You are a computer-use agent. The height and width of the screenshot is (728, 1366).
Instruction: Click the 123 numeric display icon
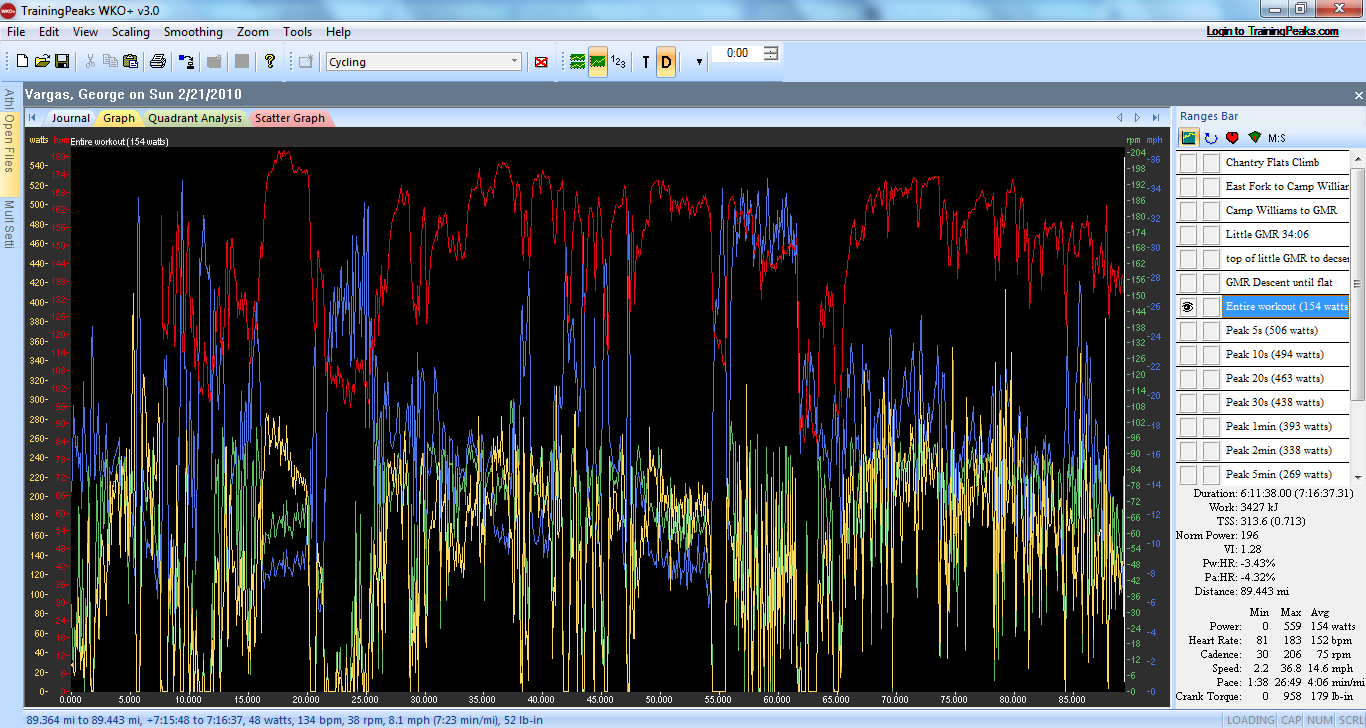619,62
